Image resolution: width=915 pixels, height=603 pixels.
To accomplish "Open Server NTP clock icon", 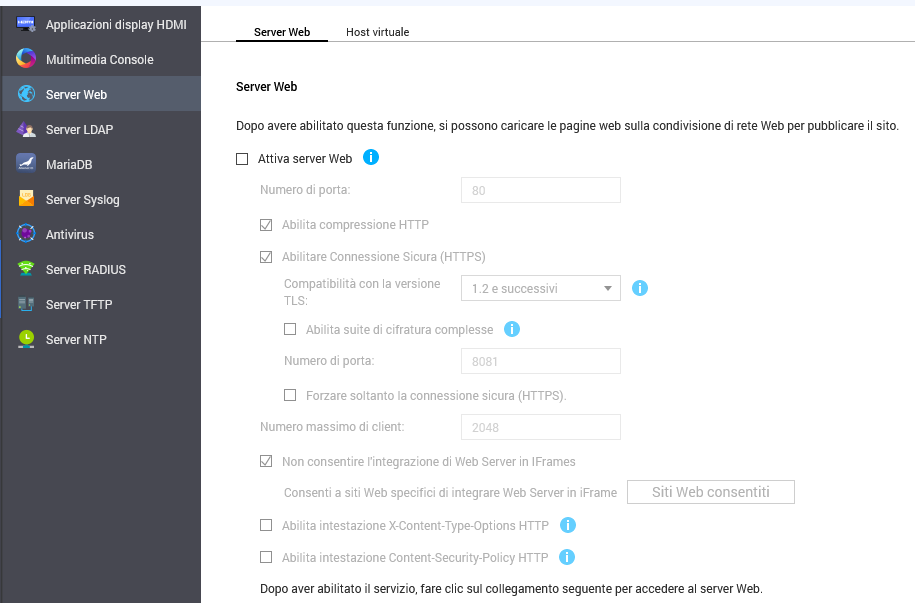I will (x=26, y=339).
